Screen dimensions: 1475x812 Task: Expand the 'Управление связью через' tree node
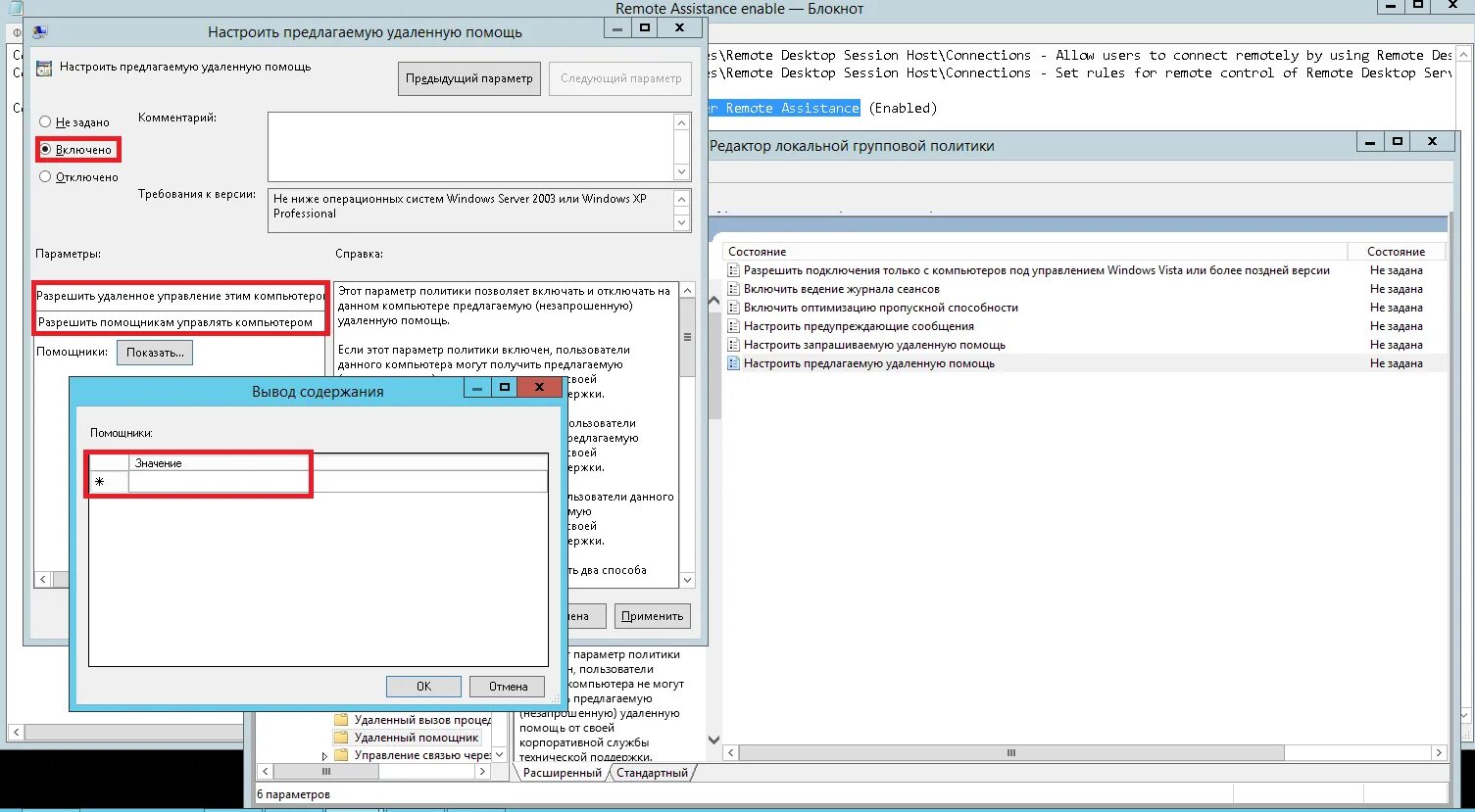click(x=324, y=756)
